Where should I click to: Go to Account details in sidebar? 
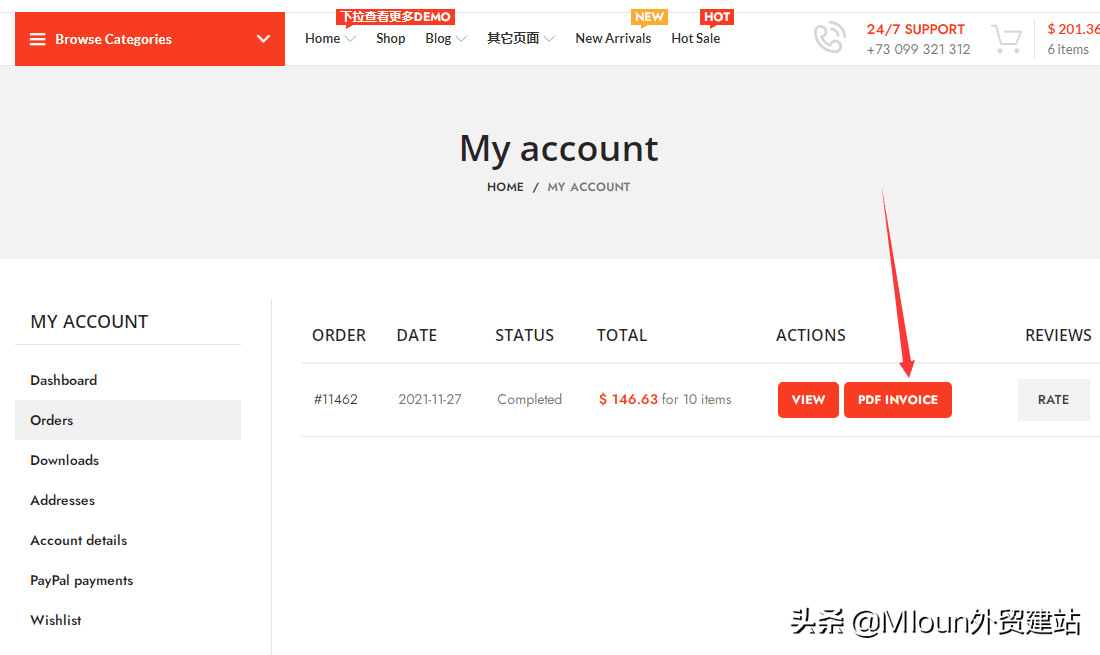coord(78,540)
